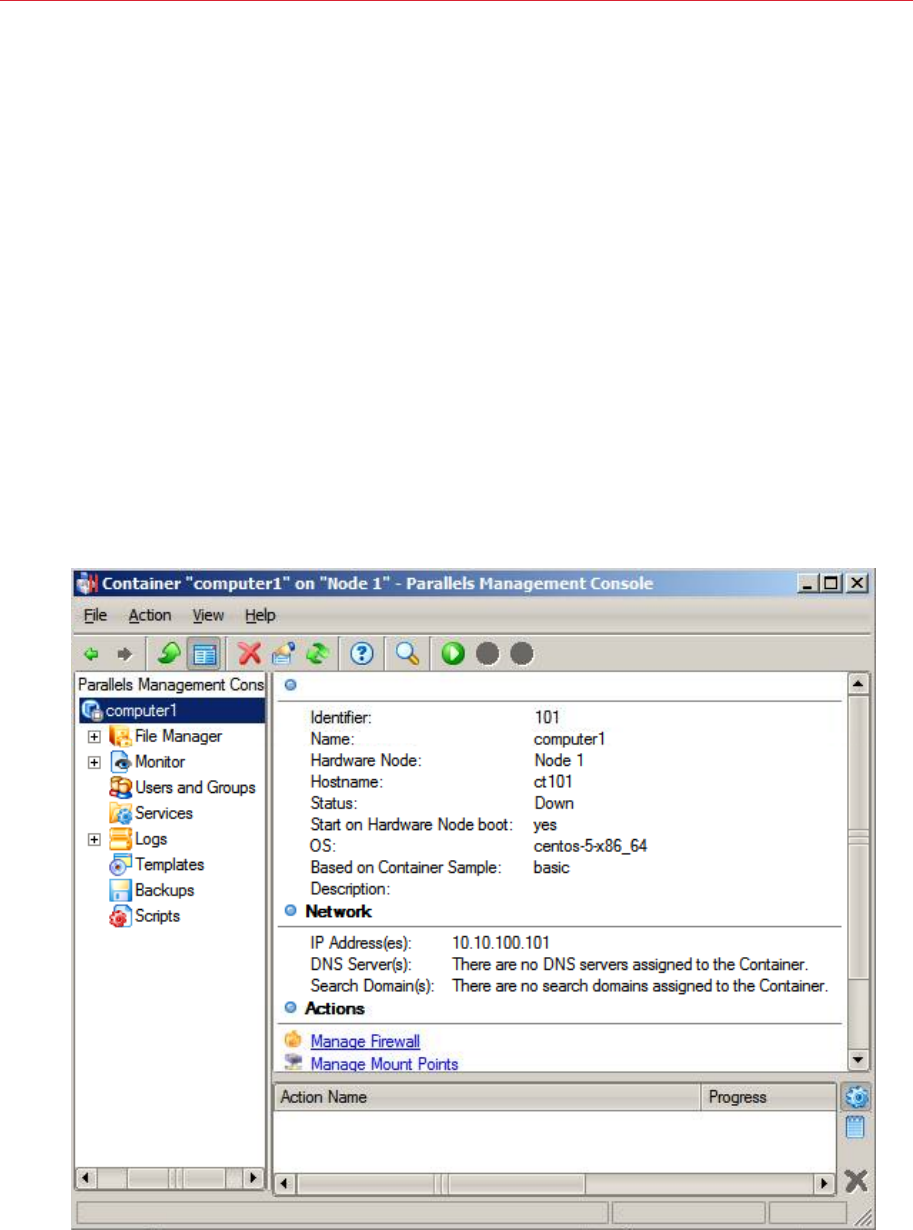
Task: Open the Action menu
Action: pos(150,615)
